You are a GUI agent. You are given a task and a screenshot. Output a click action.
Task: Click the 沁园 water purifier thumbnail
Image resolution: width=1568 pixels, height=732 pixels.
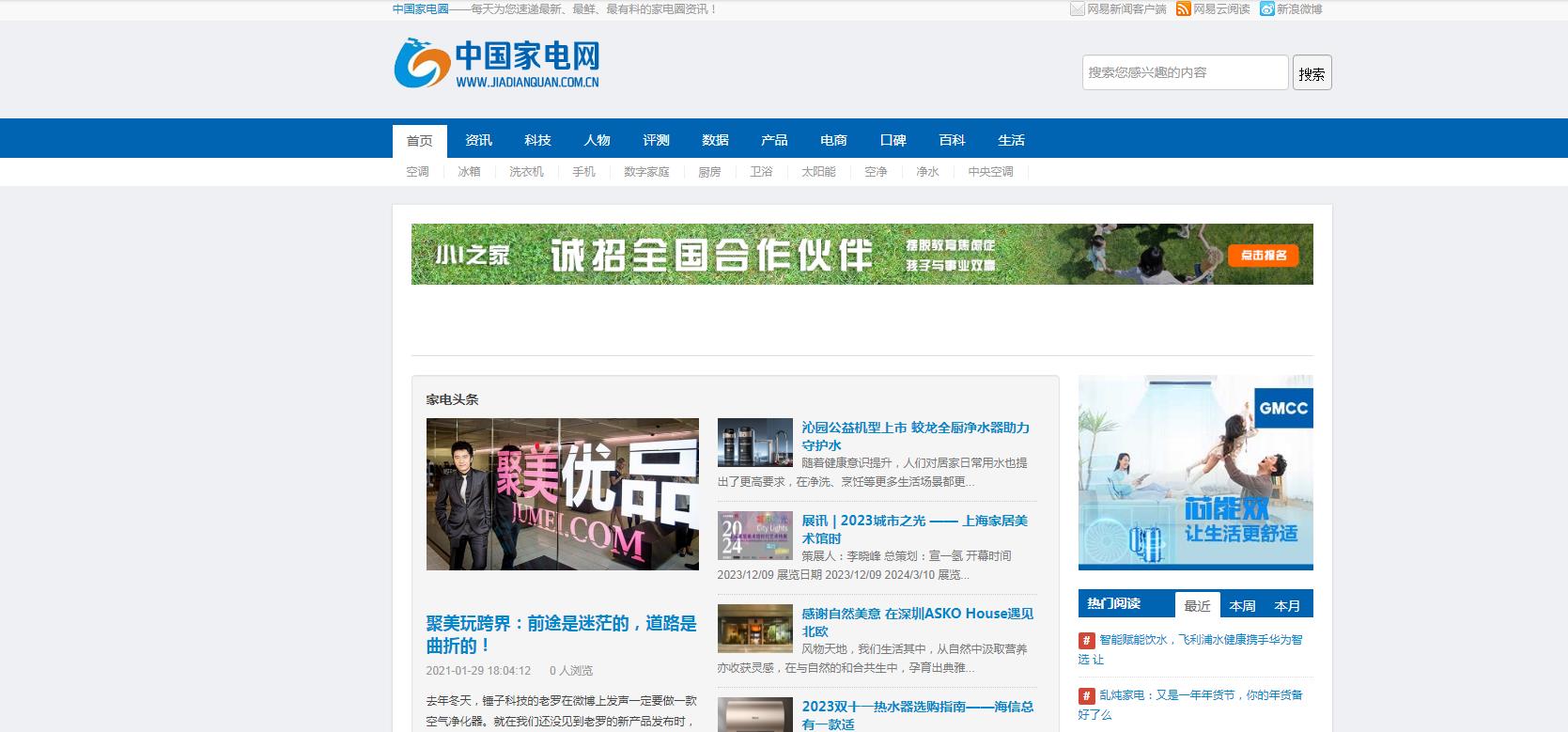coord(755,443)
